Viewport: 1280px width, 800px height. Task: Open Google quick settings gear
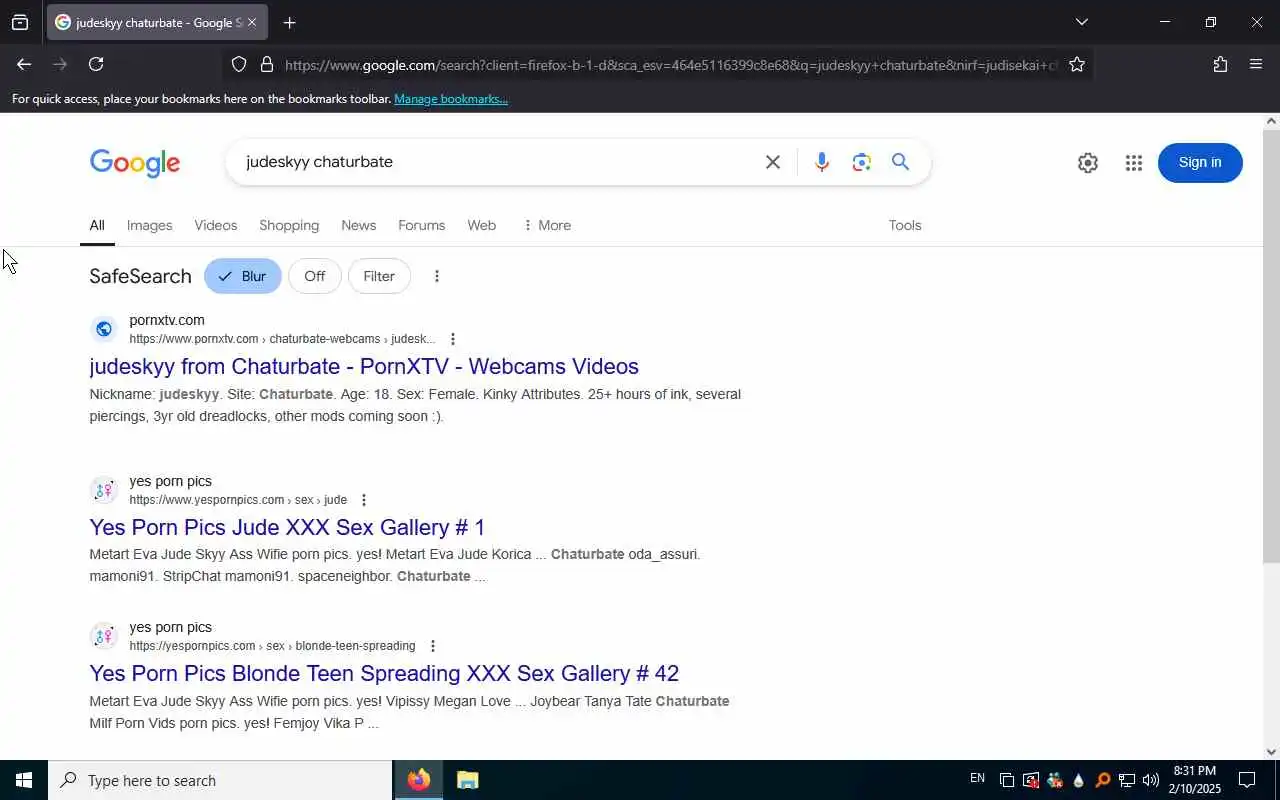pyautogui.click(x=1087, y=163)
